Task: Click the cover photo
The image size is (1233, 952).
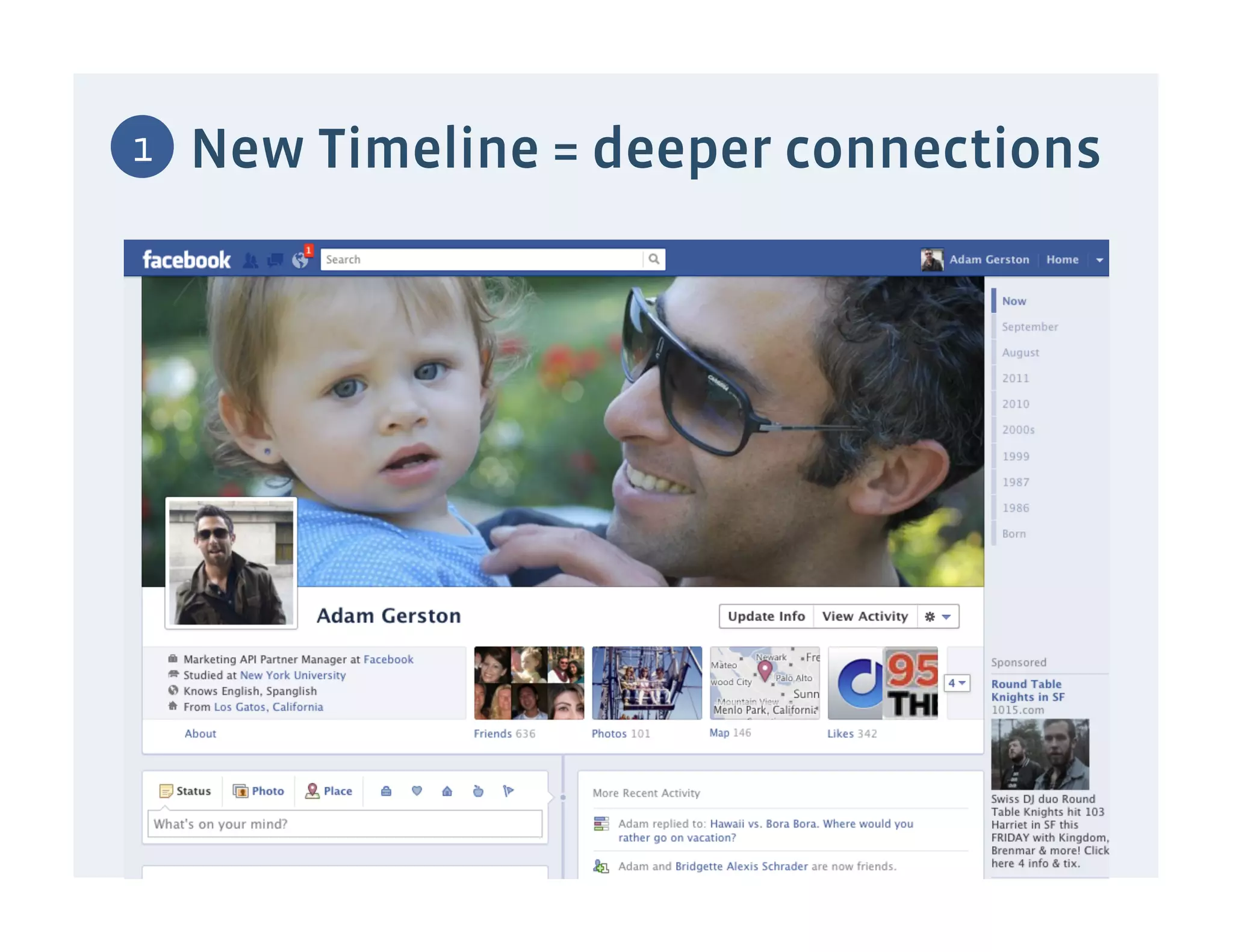Action: (562, 431)
